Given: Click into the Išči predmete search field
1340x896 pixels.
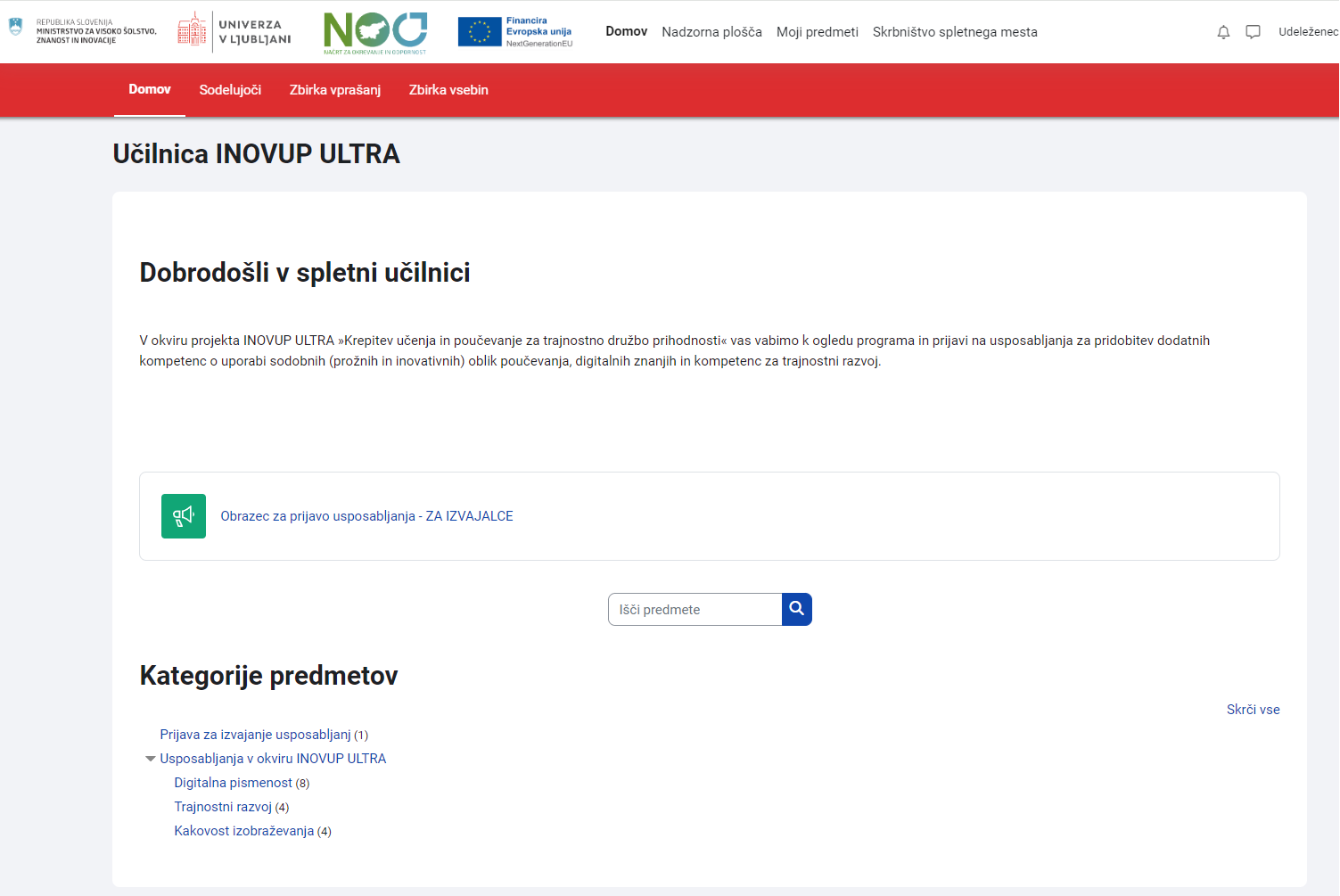Looking at the screenshot, I should (x=695, y=610).
